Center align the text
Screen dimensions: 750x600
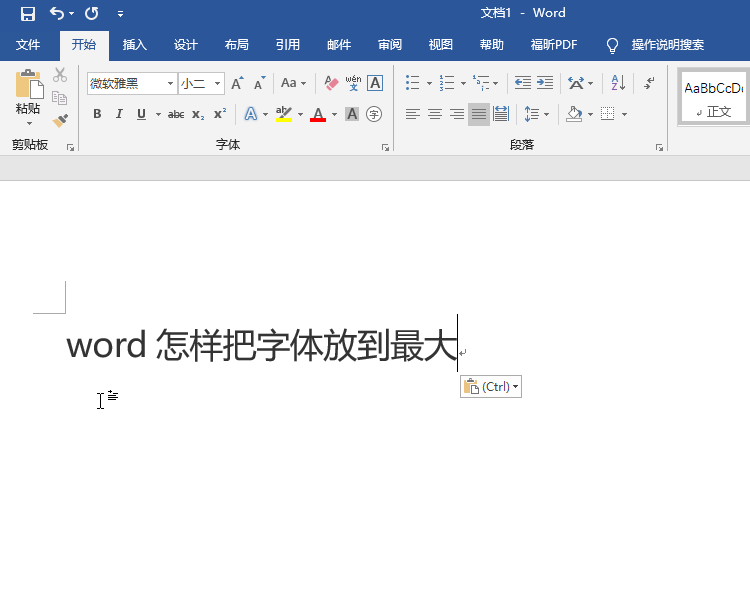click(435, 114)
